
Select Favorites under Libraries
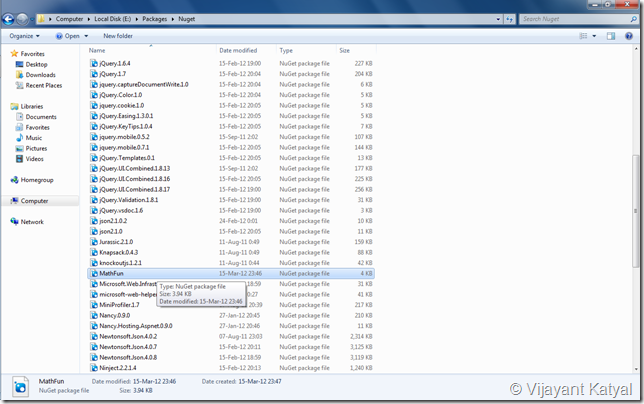tap(37, 128)
